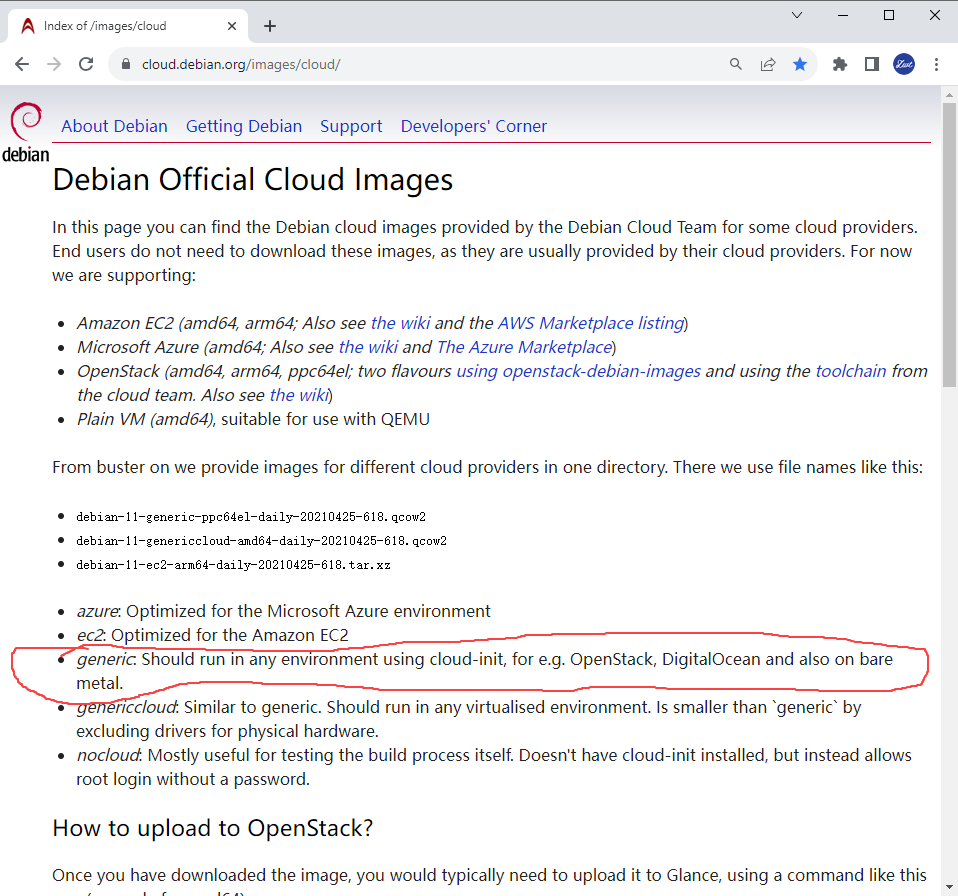Screen dimensions: 958x896
Task: Click the scrollbar up arrow
Action: (x=949, y=95)
